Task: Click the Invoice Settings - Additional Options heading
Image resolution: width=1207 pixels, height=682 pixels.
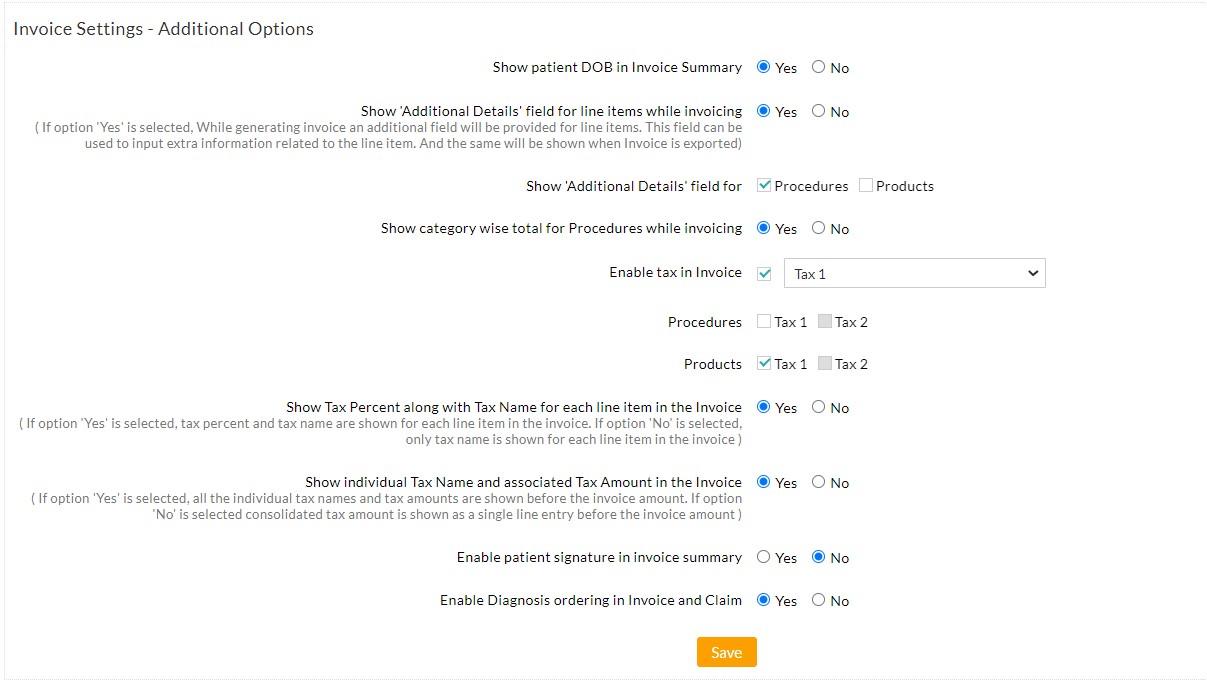Action: pos(162,29)
